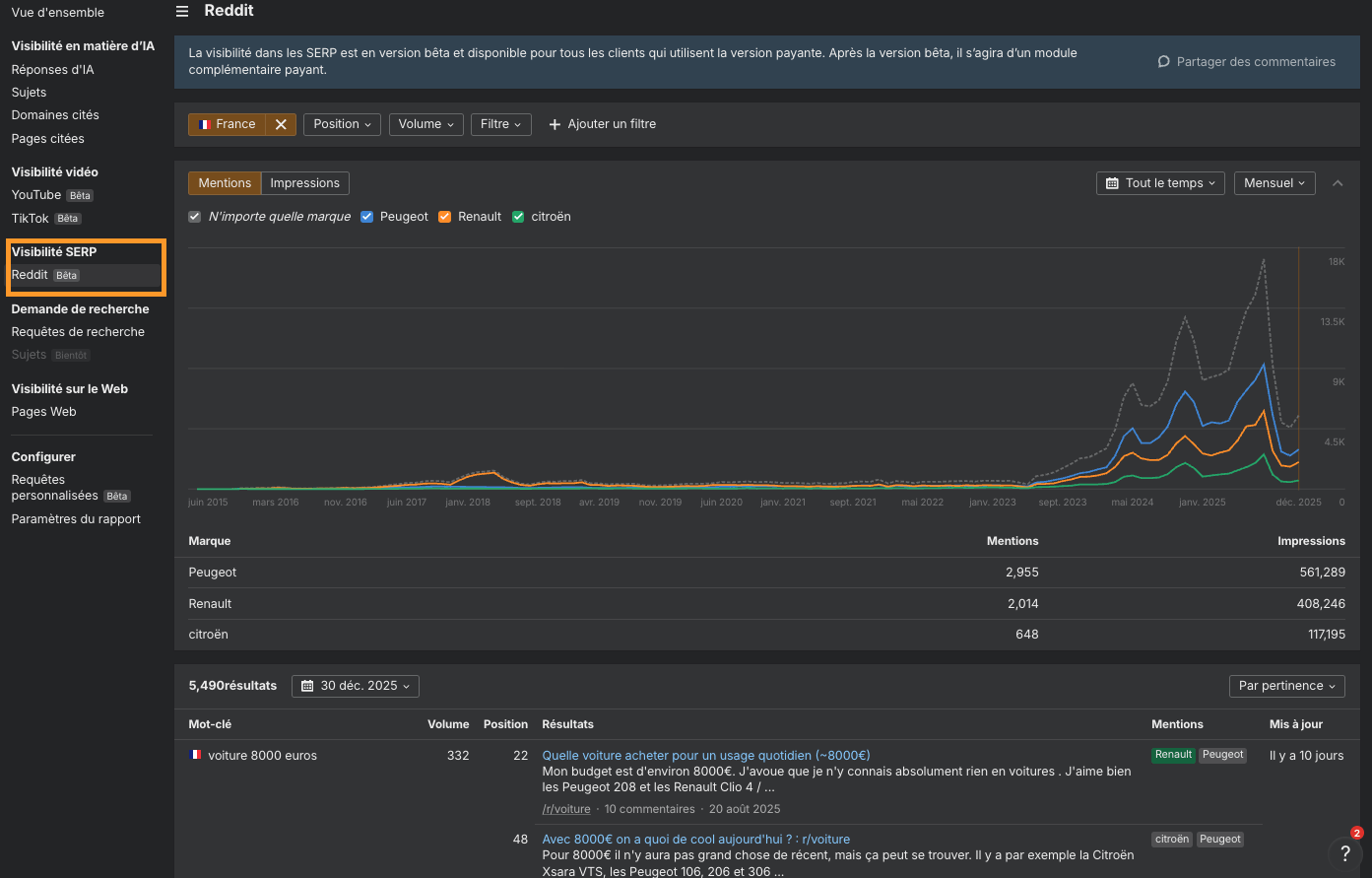This screenshot has width=1372, height=878.
Task: Open YouTube in the sidebar
Action: coord(36,195)
